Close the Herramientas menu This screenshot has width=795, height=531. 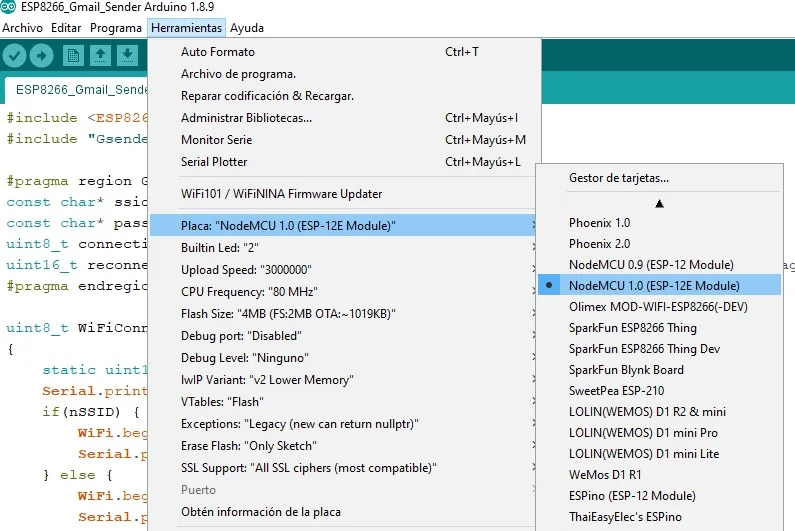(x=186, y=28)
